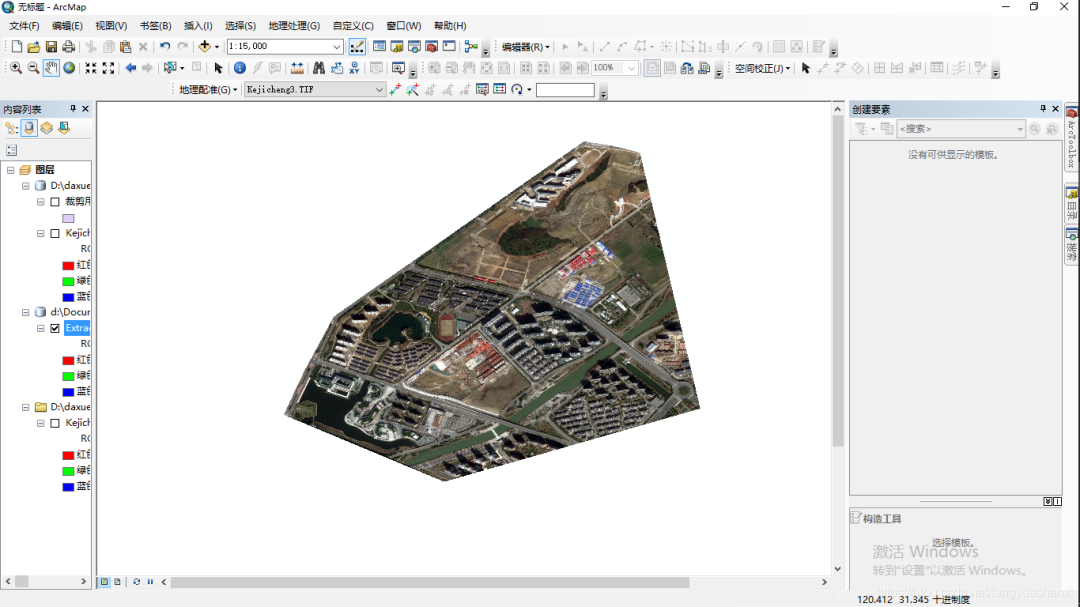Open the 地理配准(G) dropdown menu

(x=208, y=90)
